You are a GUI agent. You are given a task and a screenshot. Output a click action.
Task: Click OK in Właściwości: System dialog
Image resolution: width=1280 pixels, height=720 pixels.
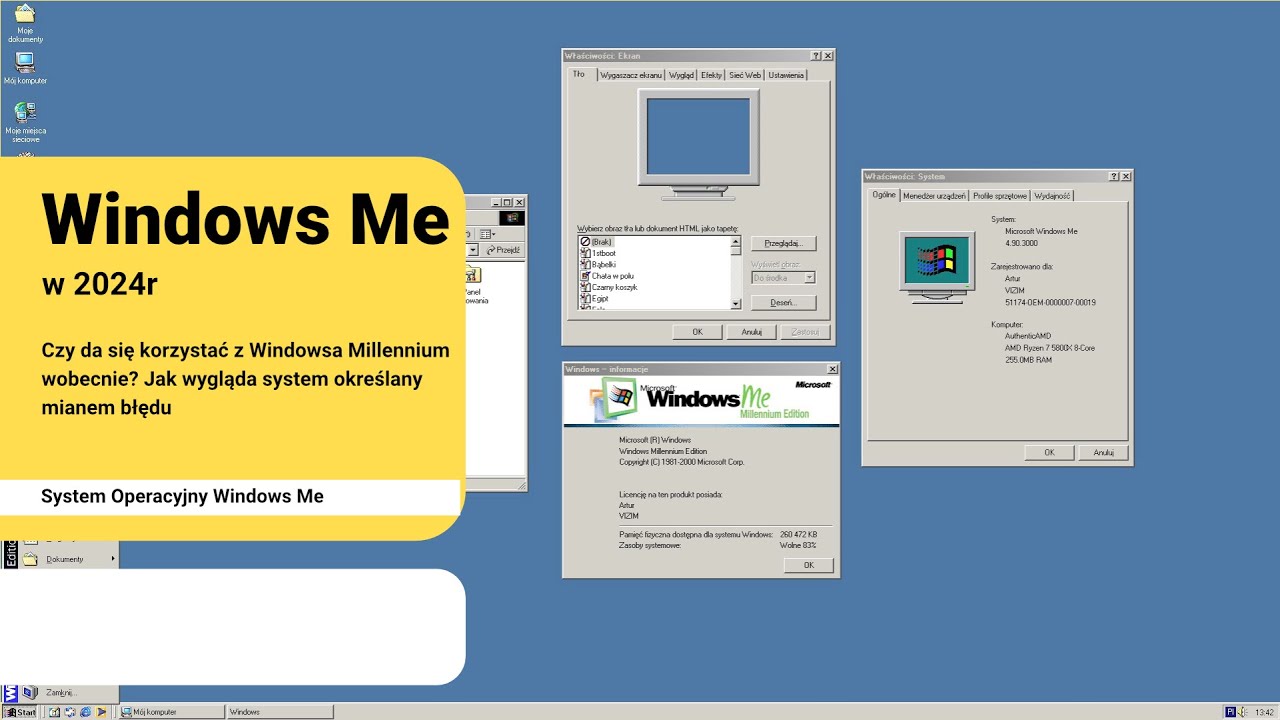1049,452
